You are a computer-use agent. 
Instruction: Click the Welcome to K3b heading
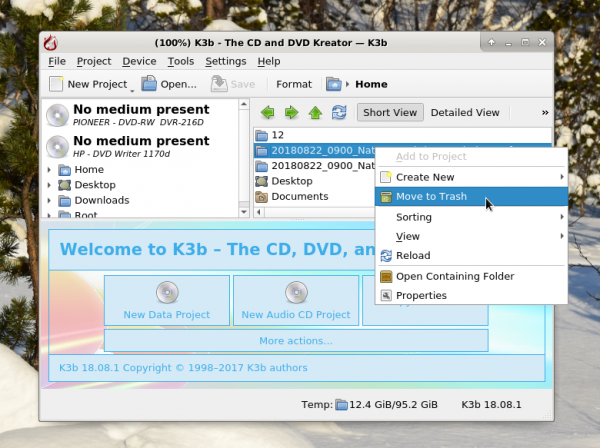[x=217, y=249]
